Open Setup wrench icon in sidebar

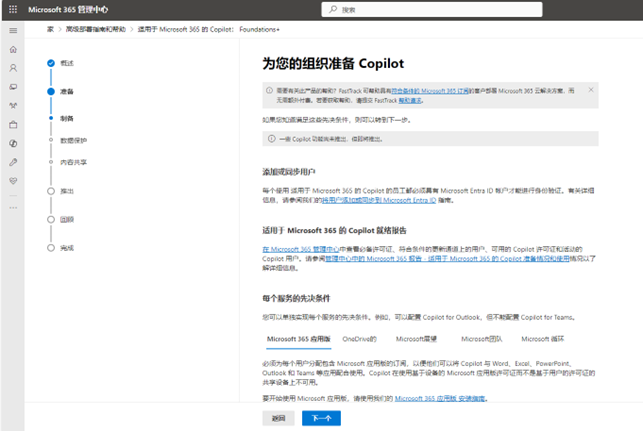click(13, 162)
